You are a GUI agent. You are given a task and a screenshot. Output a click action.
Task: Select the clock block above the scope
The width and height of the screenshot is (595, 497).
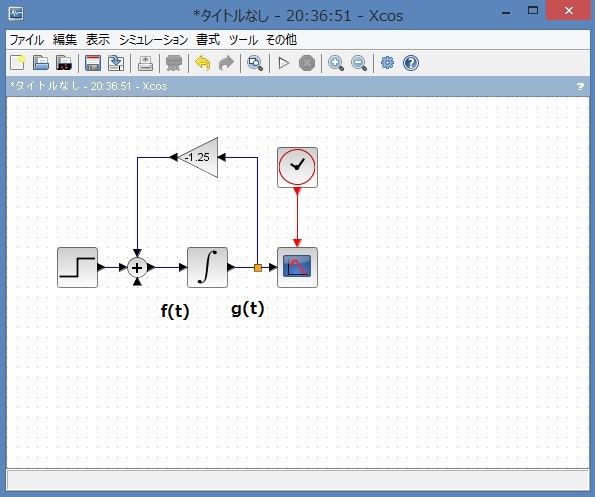tap(298, 167)
